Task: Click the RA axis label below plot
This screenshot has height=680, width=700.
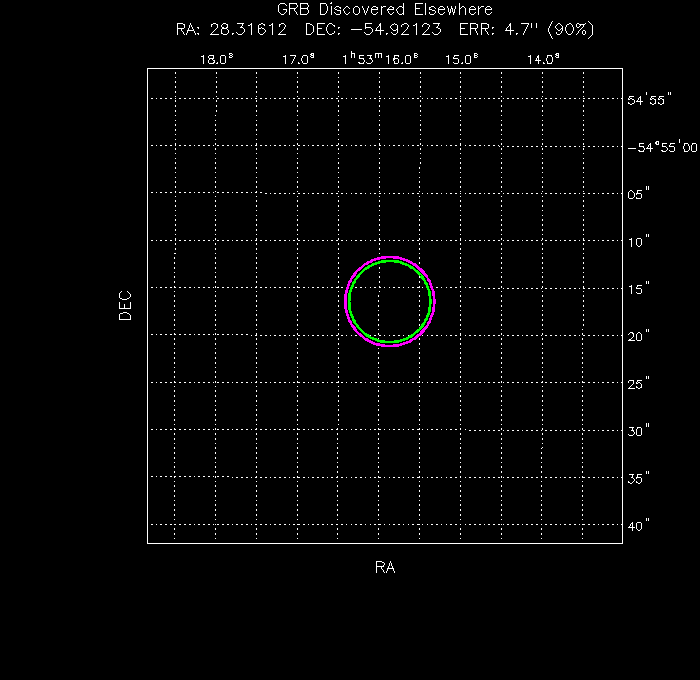Action: (385, 567)
